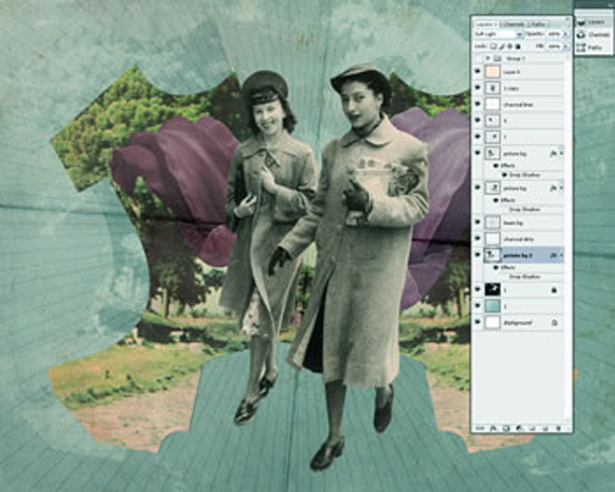The height and width of the screenshot is (492, 615).
Task: Click the Layer 6 peach thumbnail
Action: [492, 72]
